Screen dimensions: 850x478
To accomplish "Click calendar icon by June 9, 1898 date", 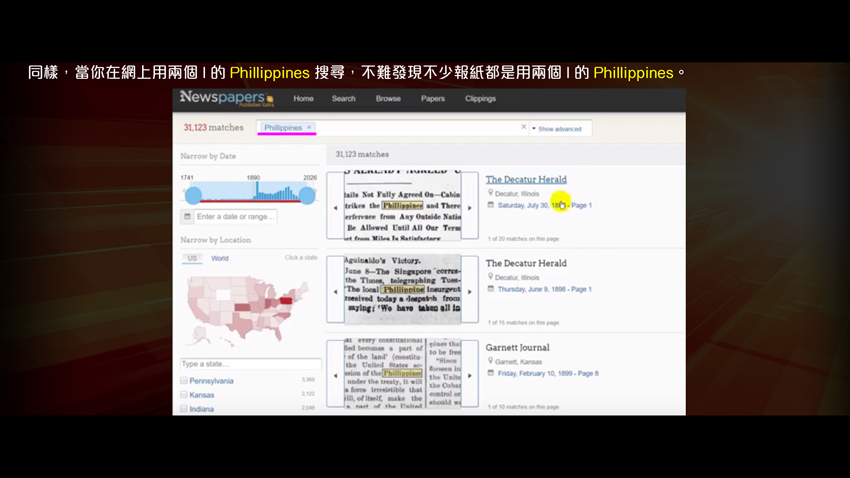I will point(491,289).
